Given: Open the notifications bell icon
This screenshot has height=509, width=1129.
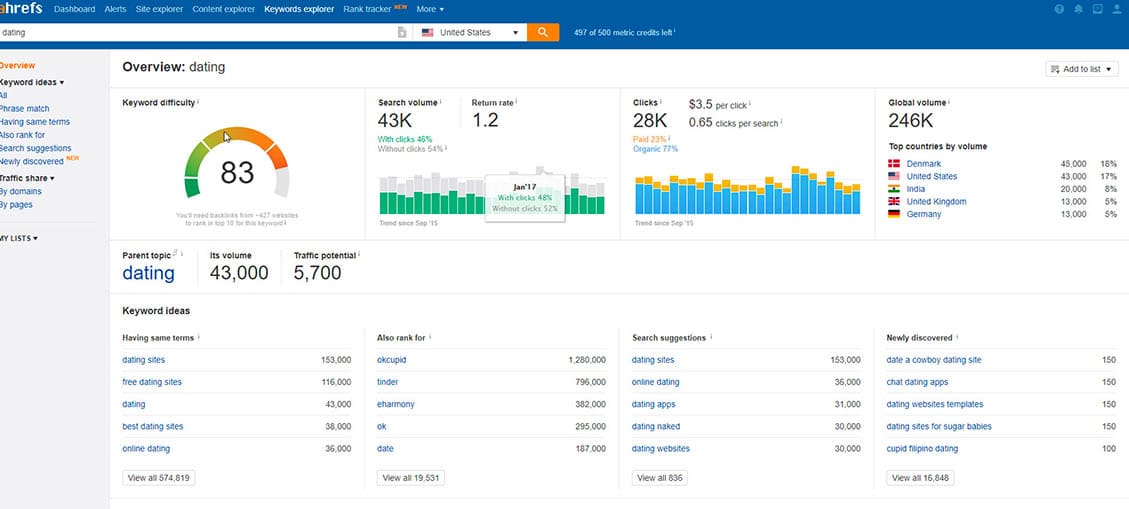Looking at the screenshot, I should tap(1078, 9).
